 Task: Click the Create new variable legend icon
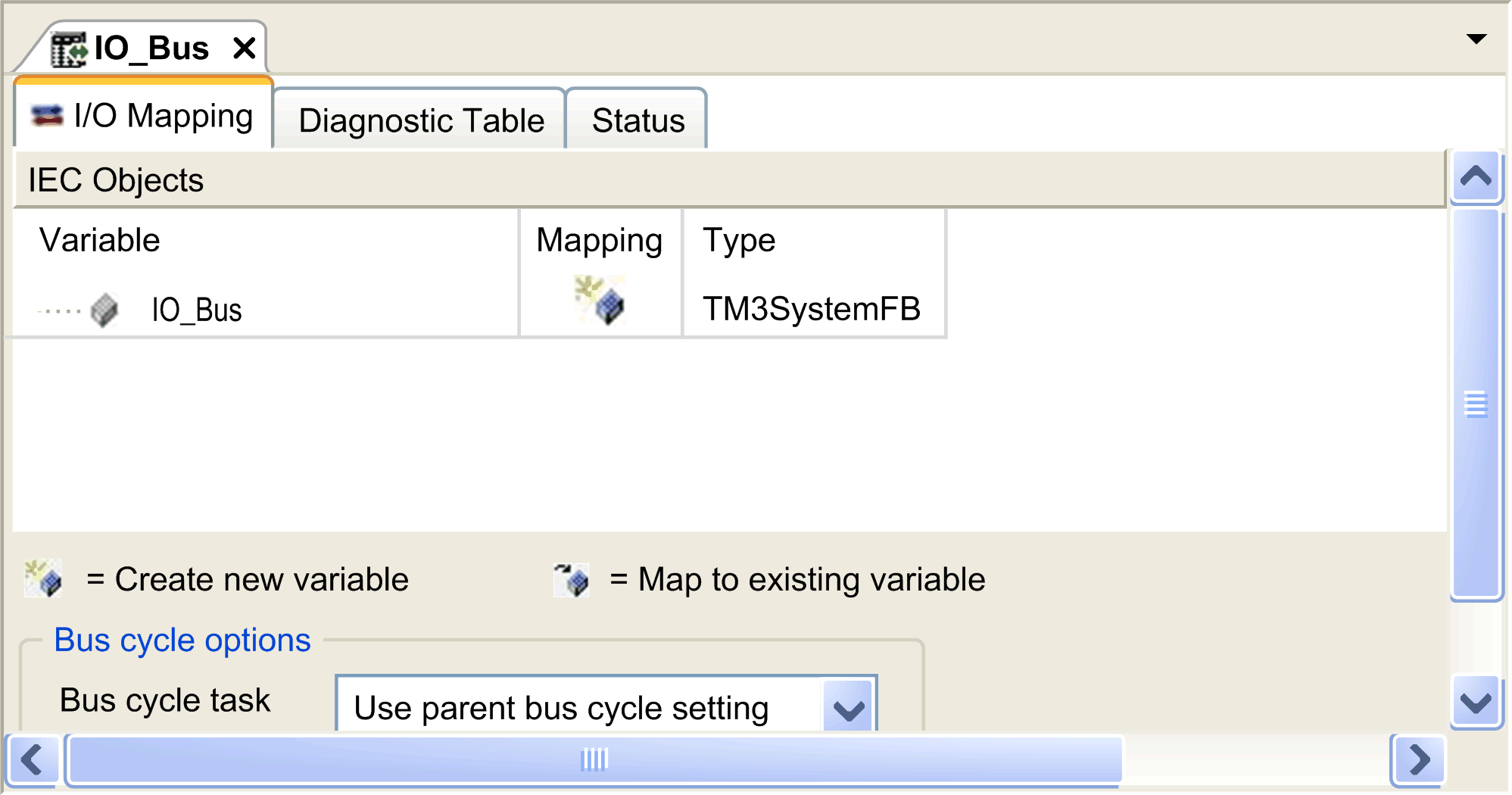click(x=43, y=579)
